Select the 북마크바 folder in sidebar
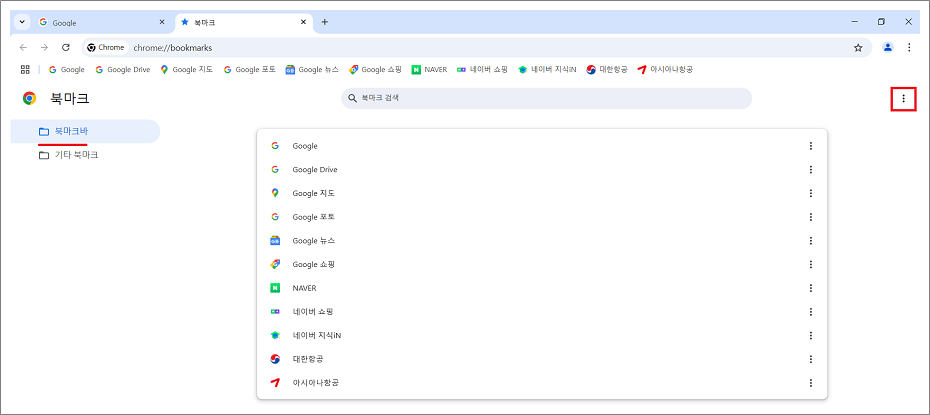The width and height of the screenshot is (930, 415). (x=85, y=132)
